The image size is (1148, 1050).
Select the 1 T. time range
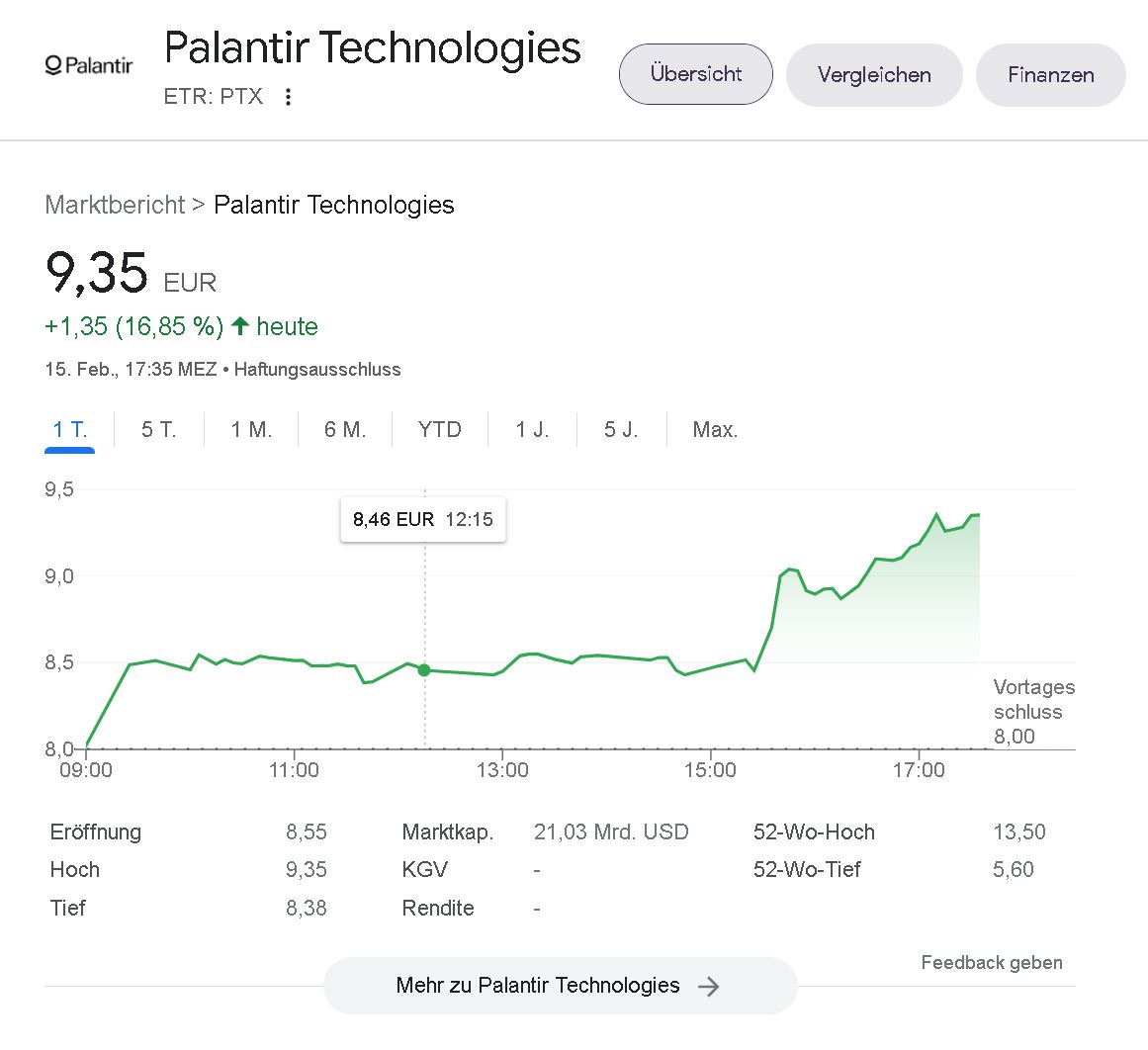69,430
